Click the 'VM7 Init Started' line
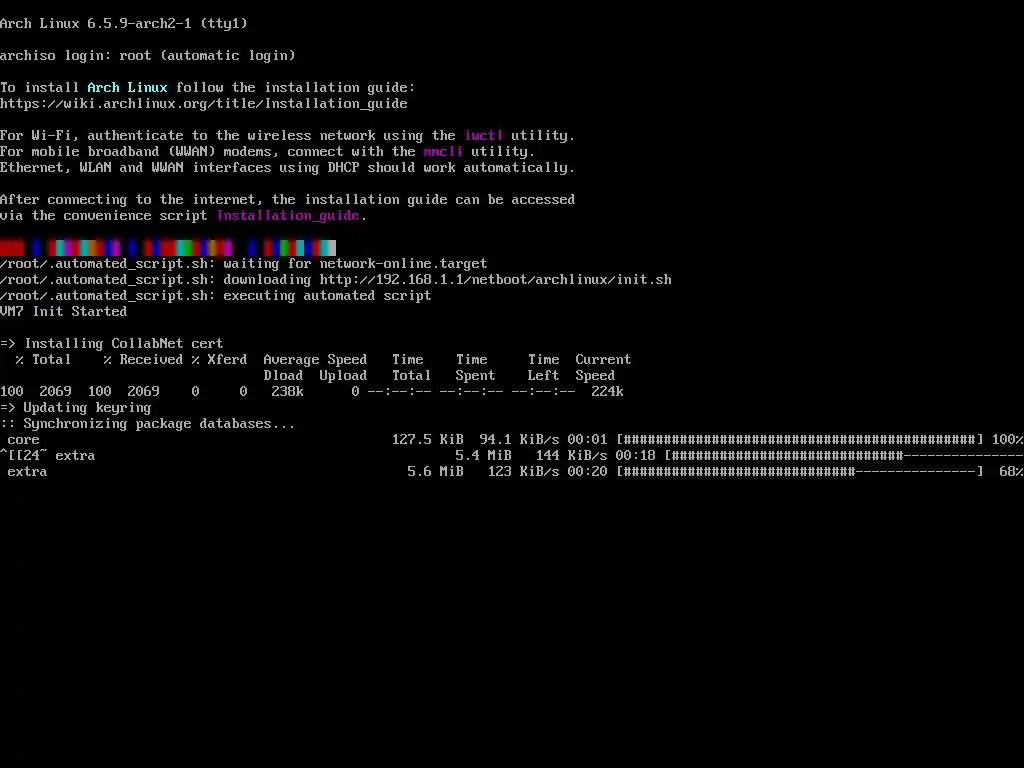This screenshot has width=1024, height=768. (63, 312)
